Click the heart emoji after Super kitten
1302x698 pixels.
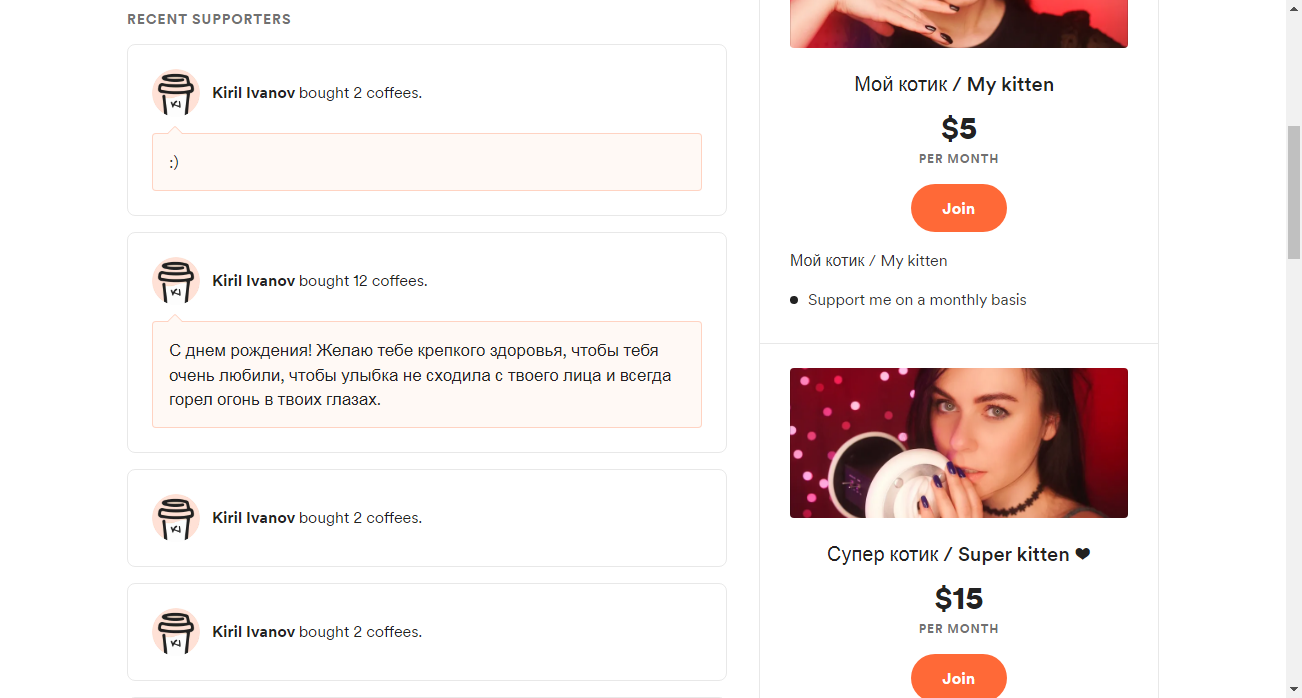[x=1082, y=554]
